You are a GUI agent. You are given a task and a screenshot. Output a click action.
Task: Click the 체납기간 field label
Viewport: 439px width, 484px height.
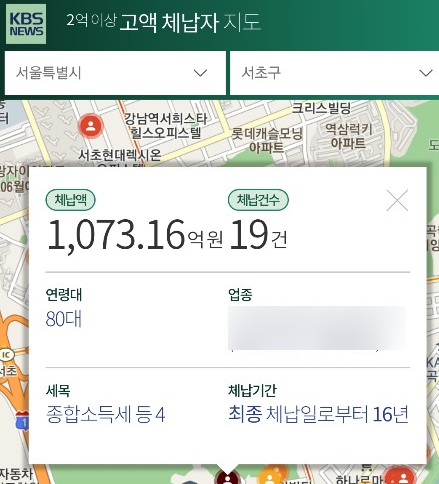tap(252, 390)
